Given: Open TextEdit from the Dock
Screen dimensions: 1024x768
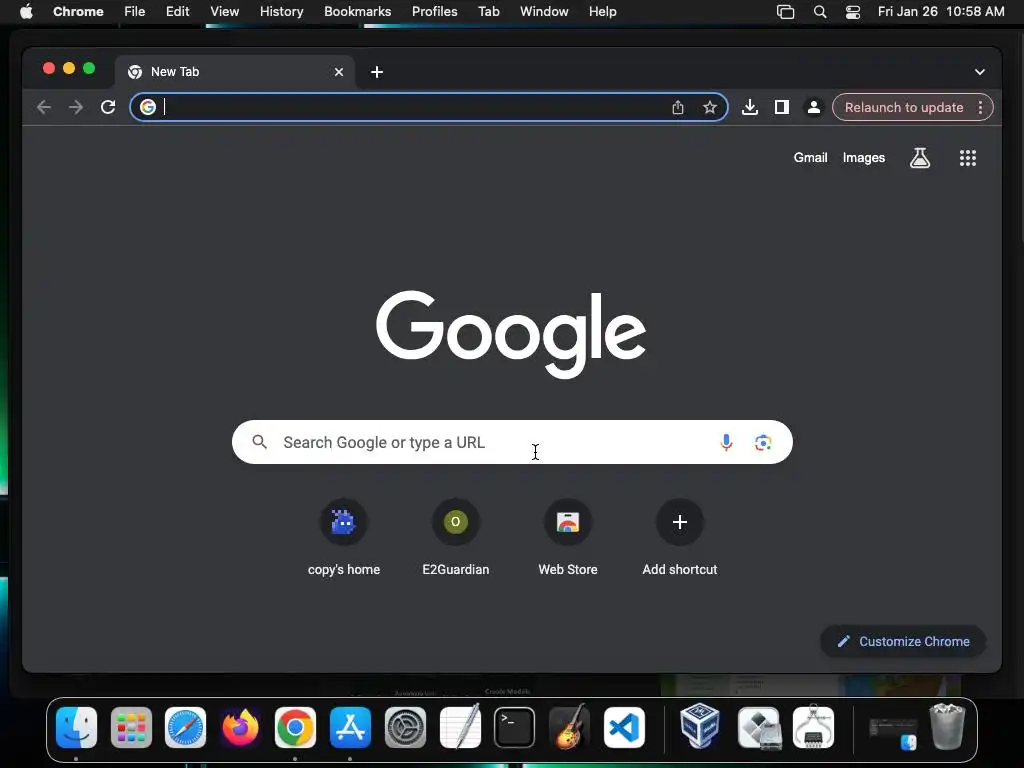Looking at the screenshot, I should [x=460, y=726].
